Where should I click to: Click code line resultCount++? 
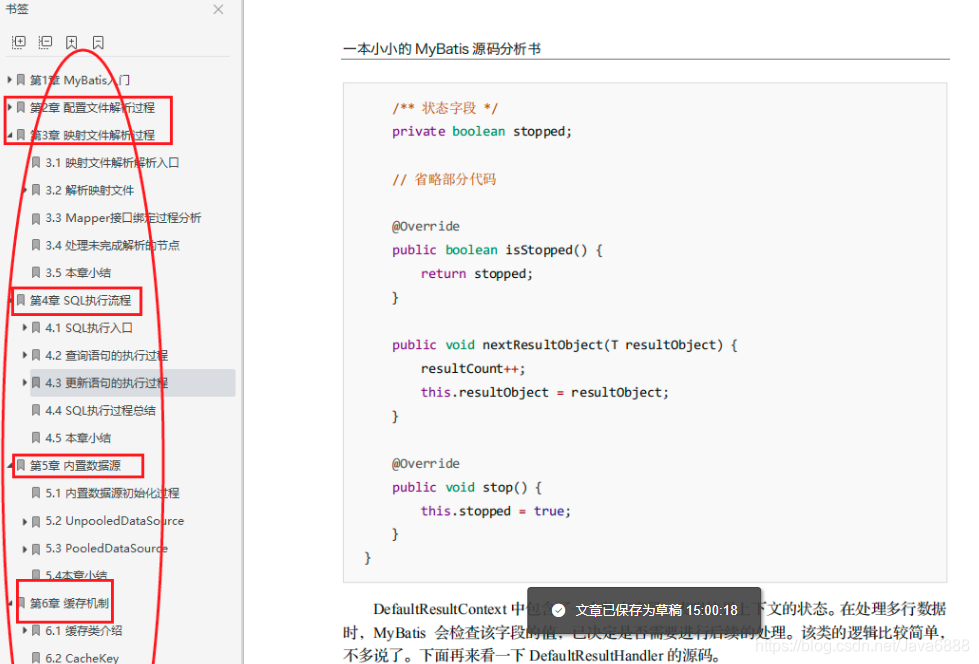click(473, 369)
